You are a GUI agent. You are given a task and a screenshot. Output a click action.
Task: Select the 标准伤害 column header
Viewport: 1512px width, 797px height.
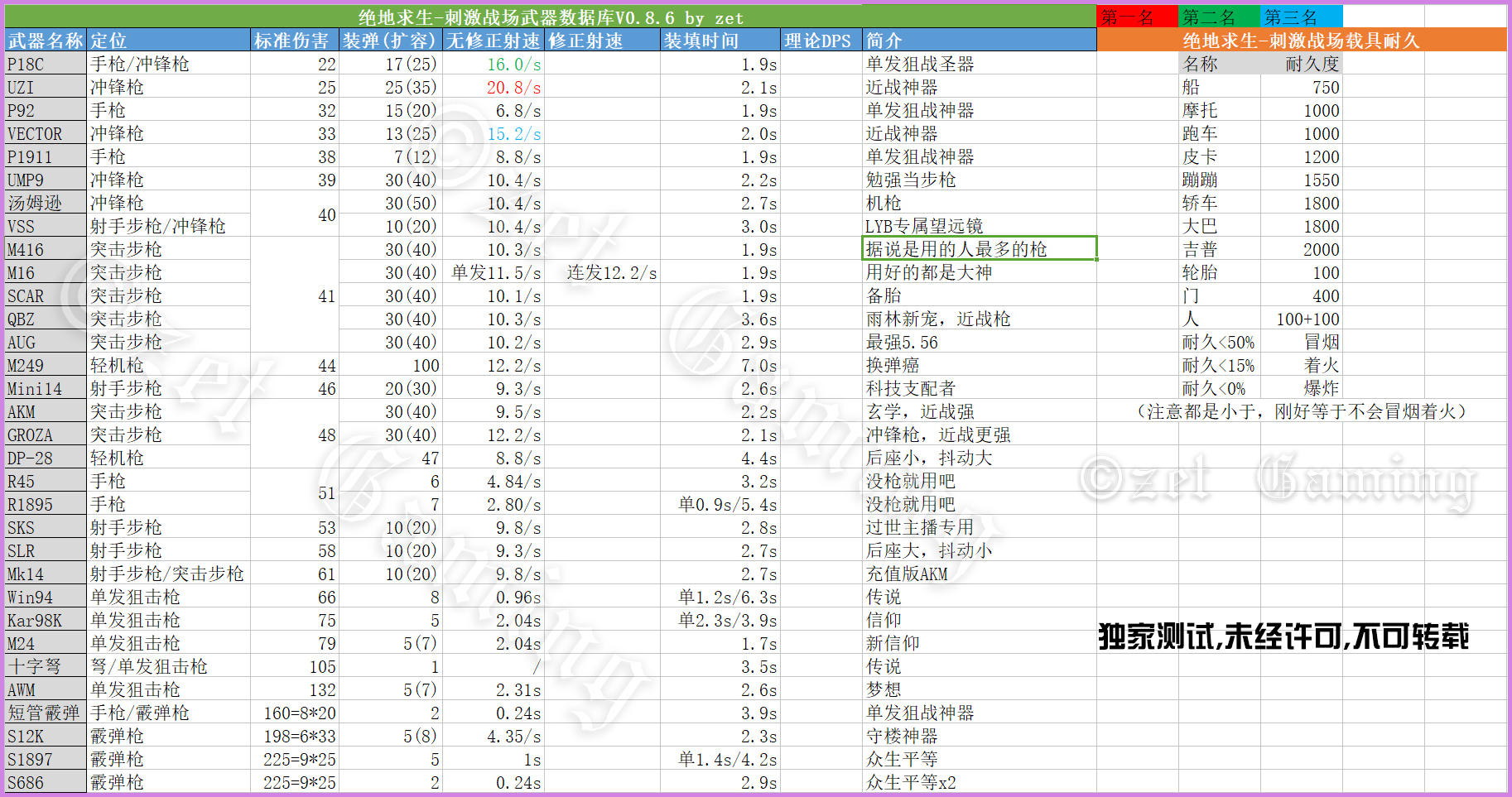(294, 40)
